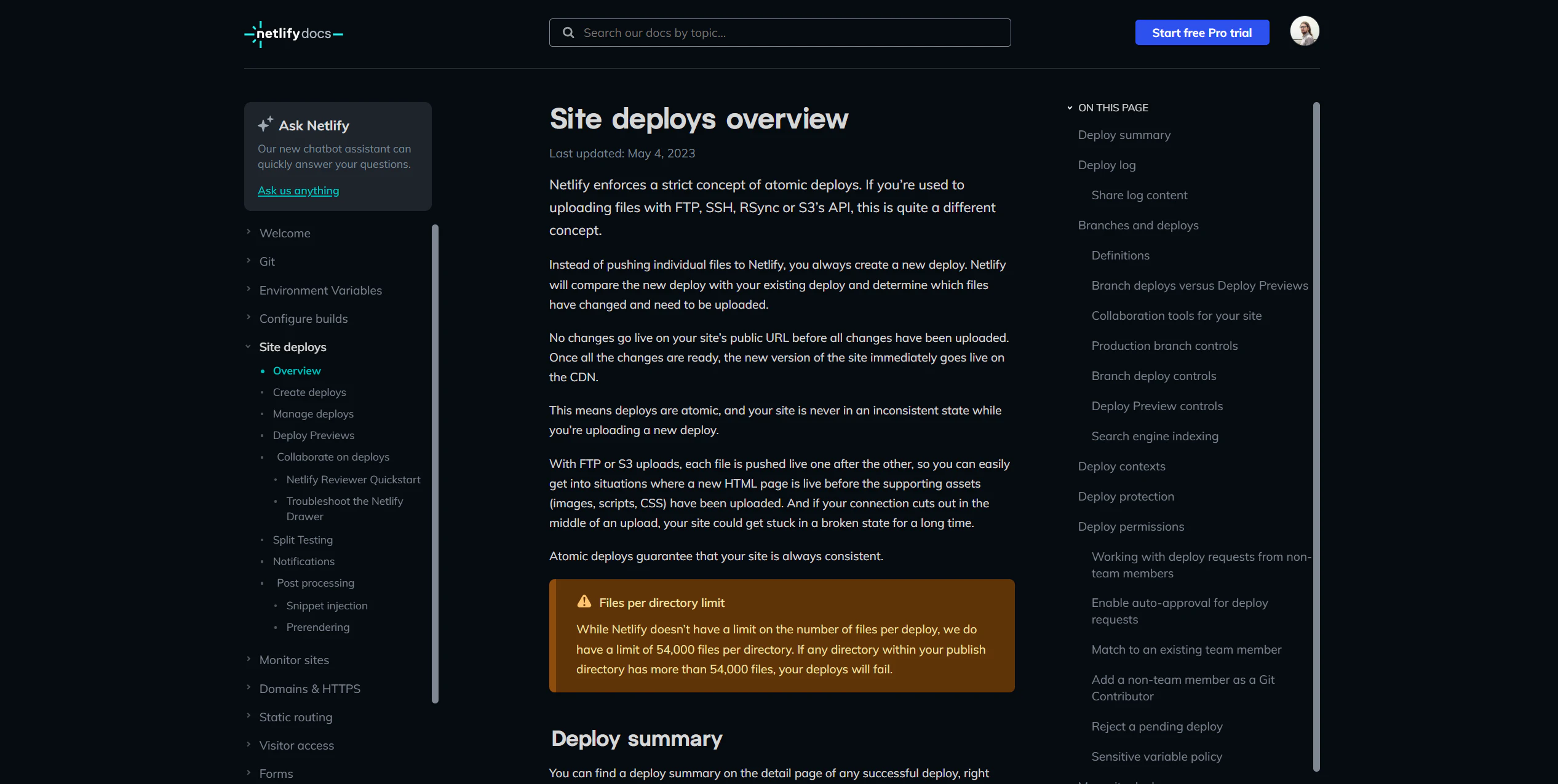Jump to Sensitive variable policy
Screen dimensions: 1558x784
[1157, 756]
